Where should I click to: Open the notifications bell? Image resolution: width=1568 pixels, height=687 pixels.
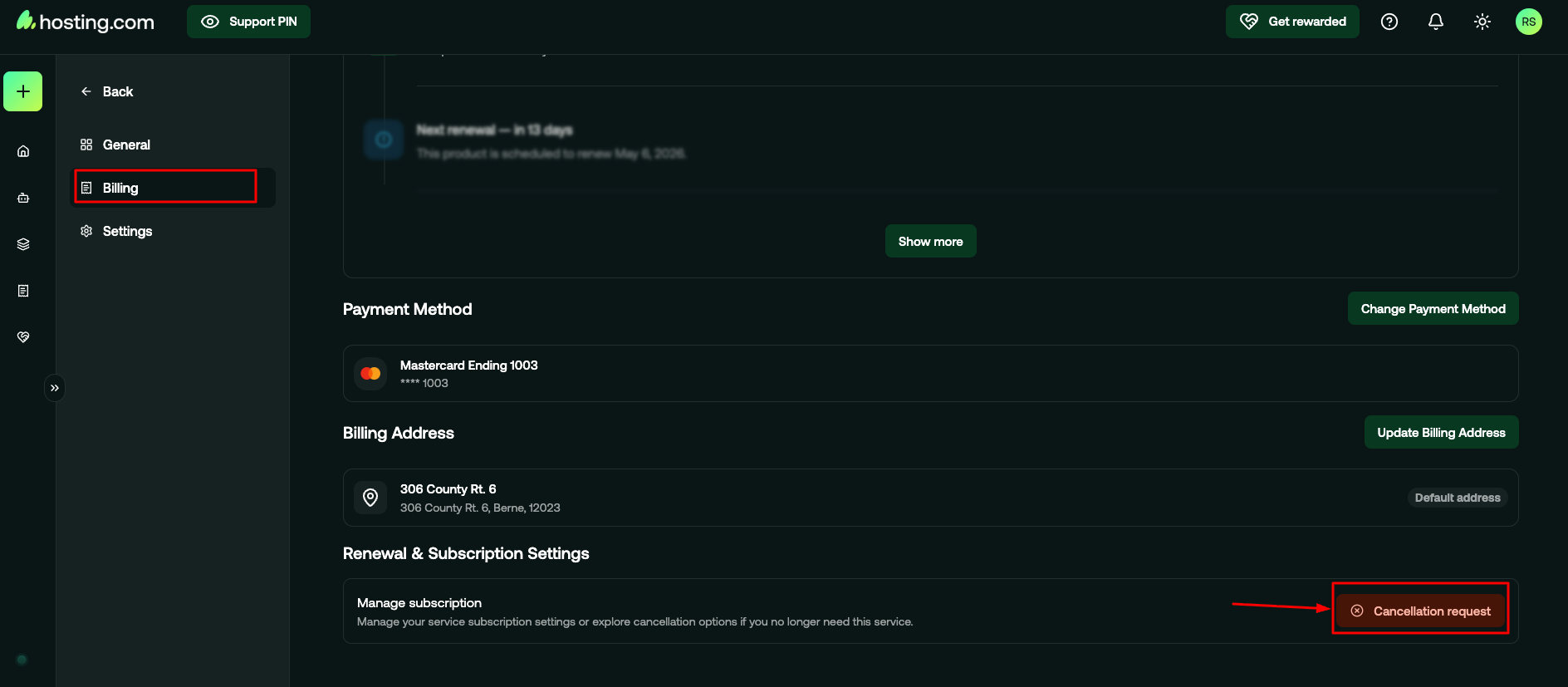pyautogui.click(x=1436, y=22)
